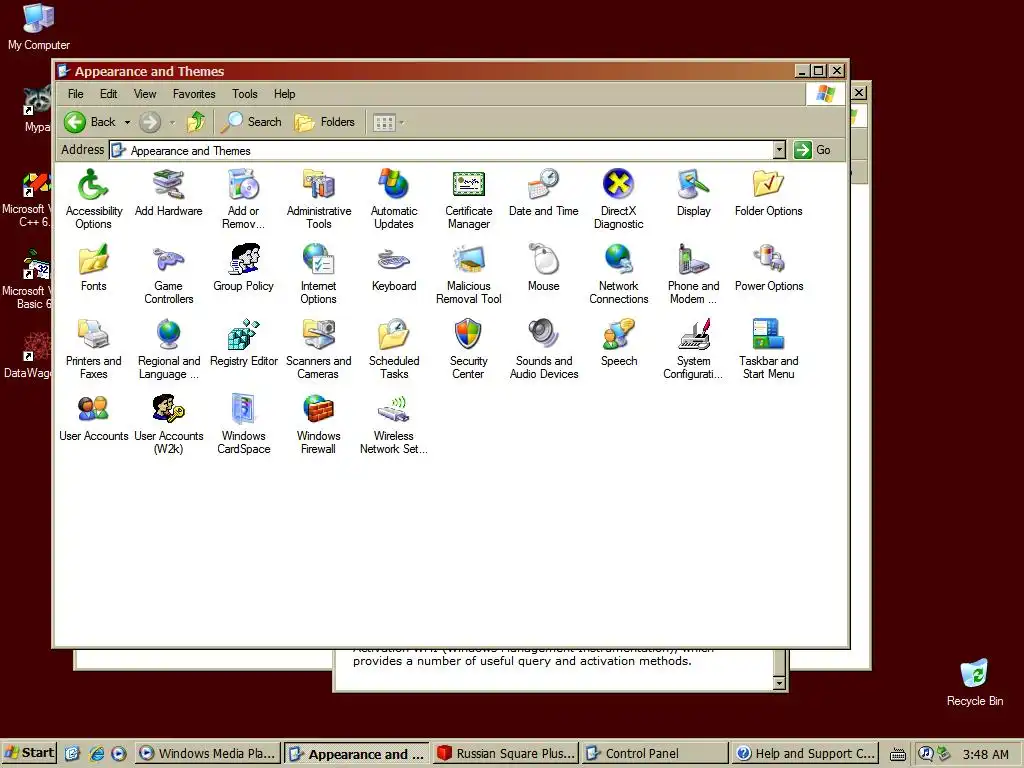Select the Automatic Updates icon
The width and height of the screenshot is (1024, 768).
click(x=394, y=199)
